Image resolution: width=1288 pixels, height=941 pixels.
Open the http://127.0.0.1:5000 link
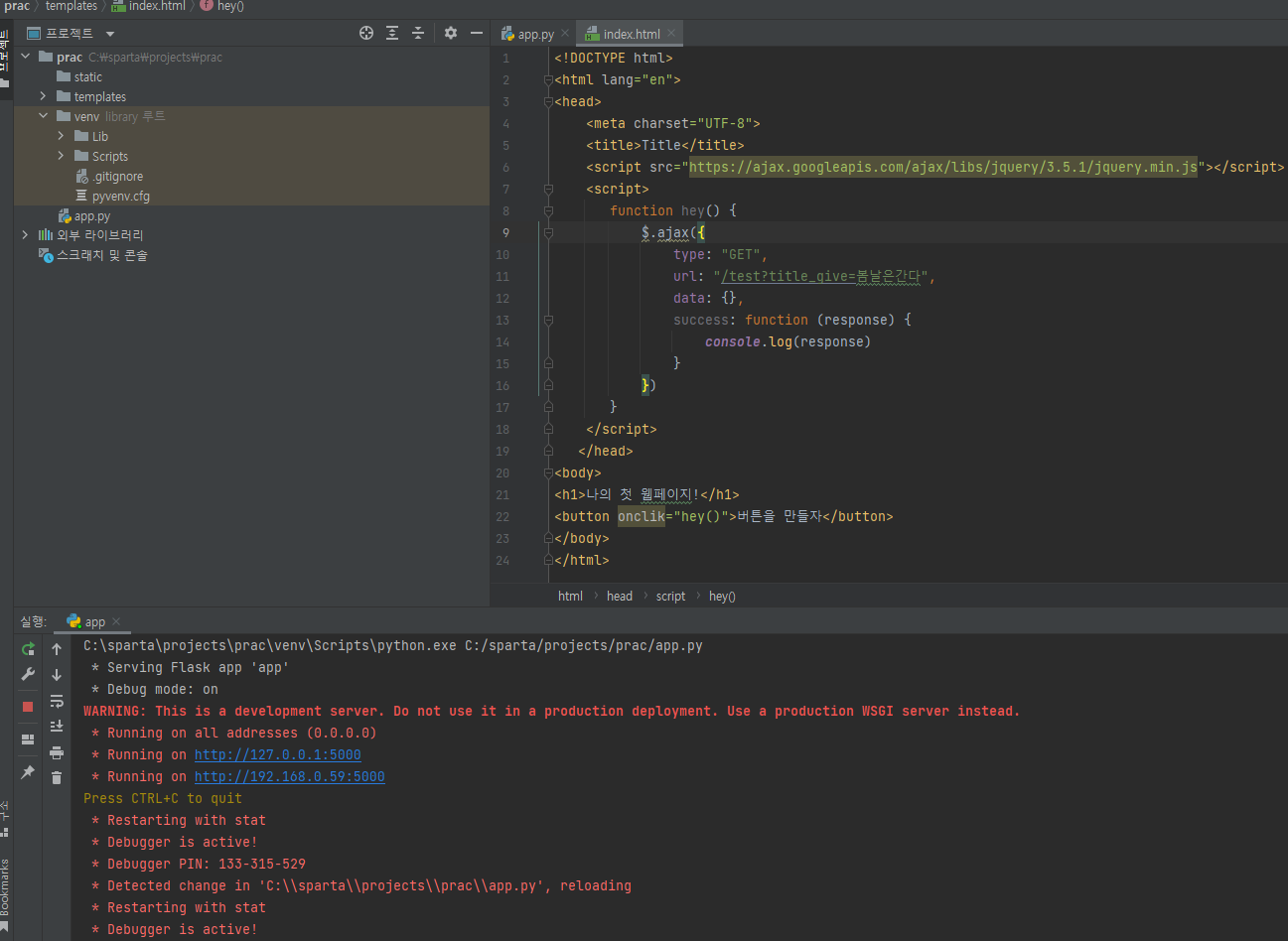point(277,755)
